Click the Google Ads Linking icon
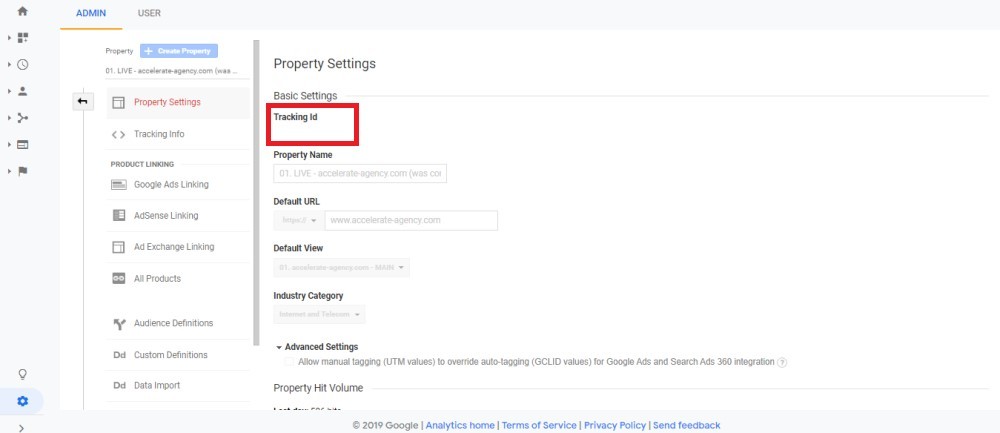Image resolution: width=1000 pixels, height=433 pixels. (119, 184)
